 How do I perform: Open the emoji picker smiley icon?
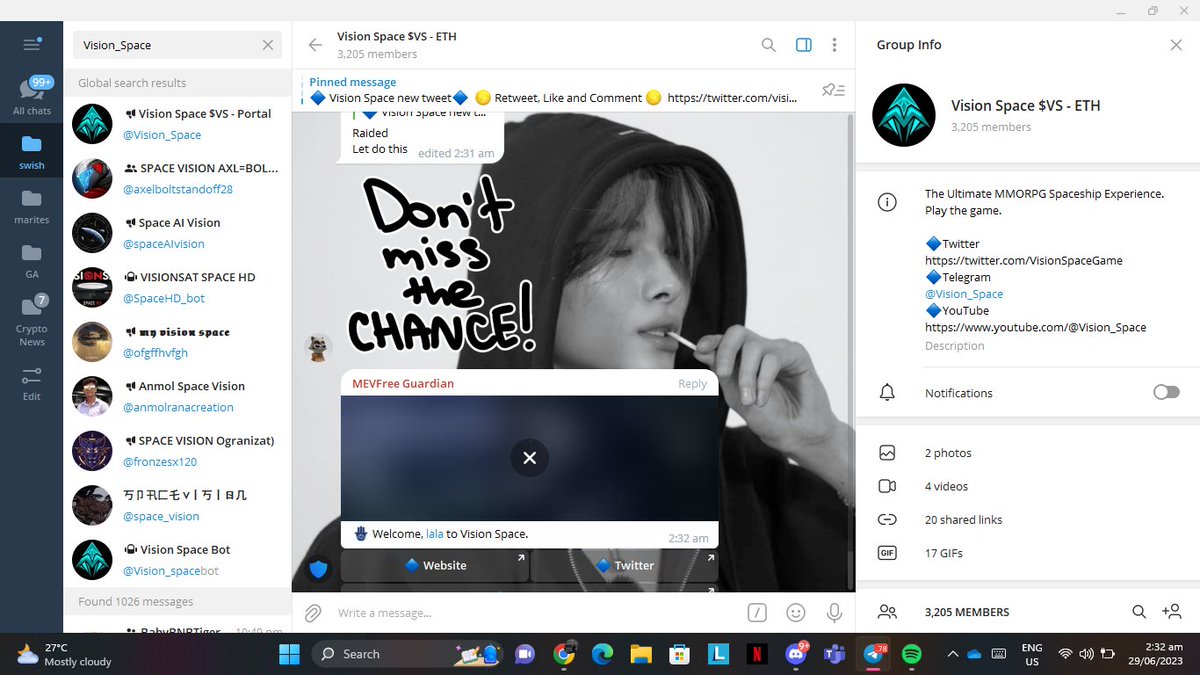[x=796, y=613]
